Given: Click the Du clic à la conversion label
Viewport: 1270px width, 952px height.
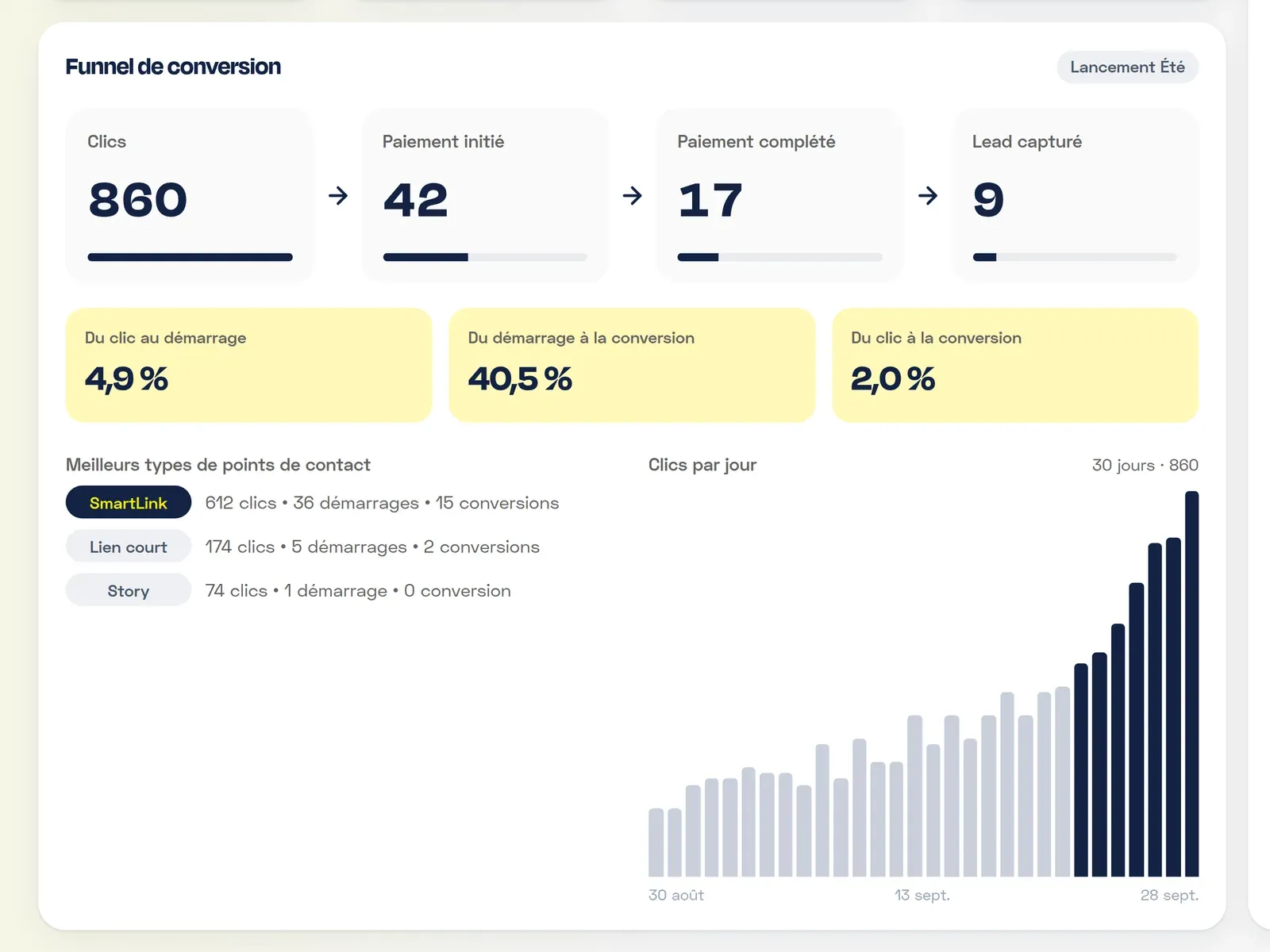Looking at the screenshot, I should 936,338.
